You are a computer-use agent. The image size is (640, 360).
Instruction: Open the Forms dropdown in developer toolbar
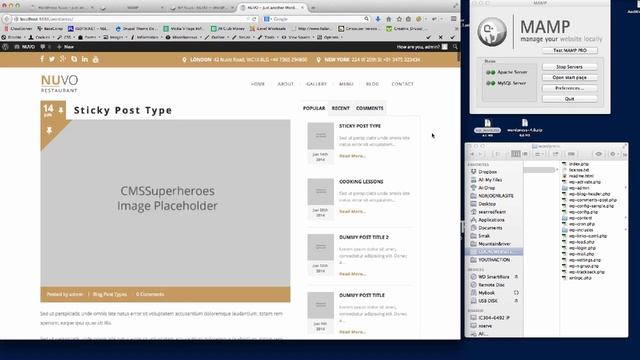pos(88,37)
